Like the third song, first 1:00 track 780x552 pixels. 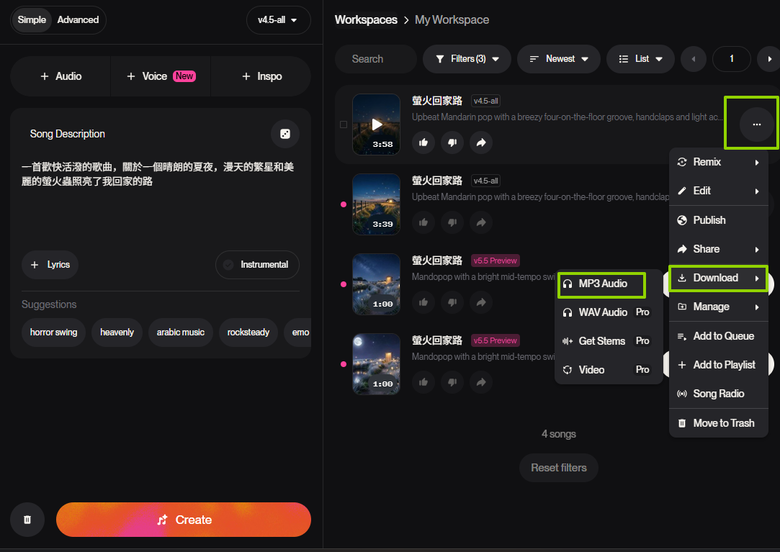(x=423, y=302)
